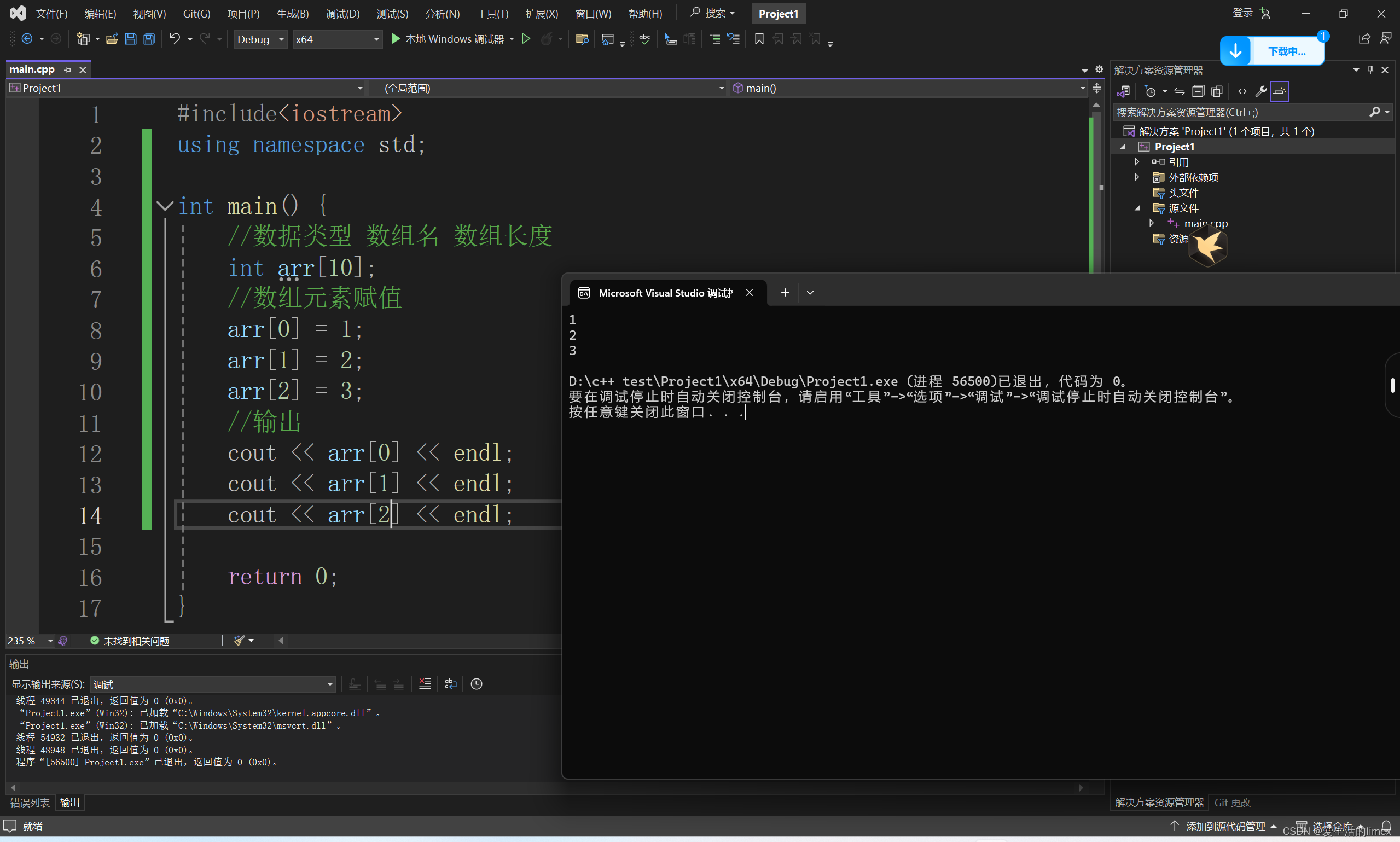This screenshot has width=1400, height=842.
Task: Click 本地 Windows 调试器 start button
Action: pos(447,39)
